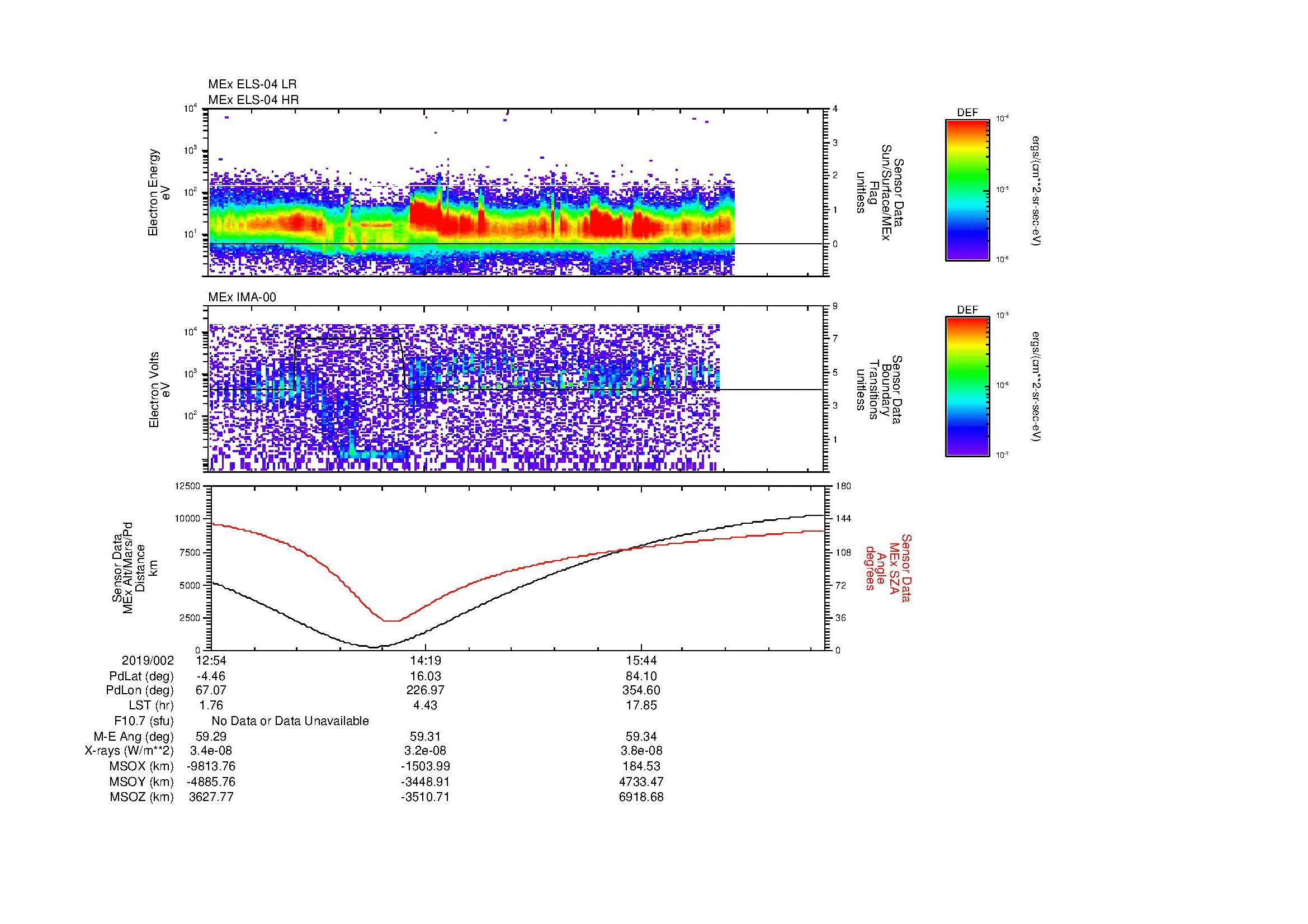Click the MSOZ value '6918.68'
Image resolution: width=1308 pixels, height=924 pixels.
pyautogui.click(x=641, y=797)
